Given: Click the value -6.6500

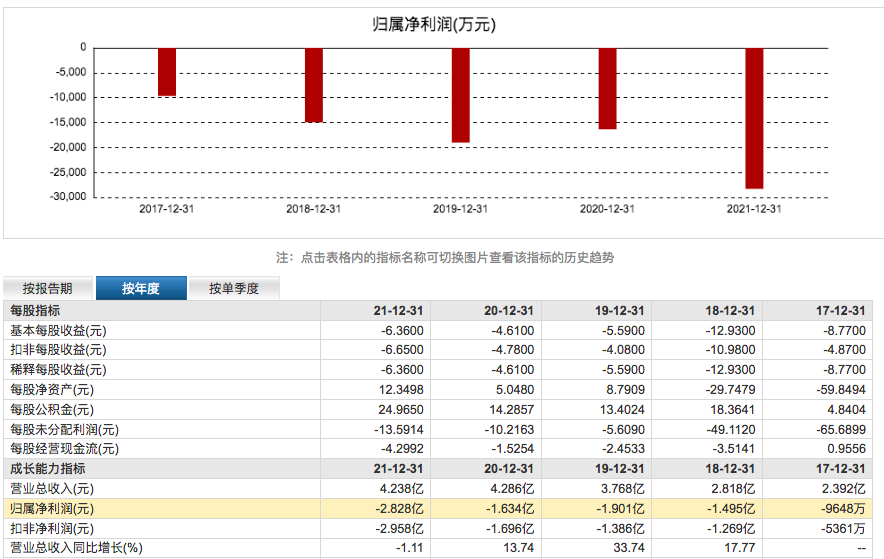Looking at the screenshot, I should (401, 349).
